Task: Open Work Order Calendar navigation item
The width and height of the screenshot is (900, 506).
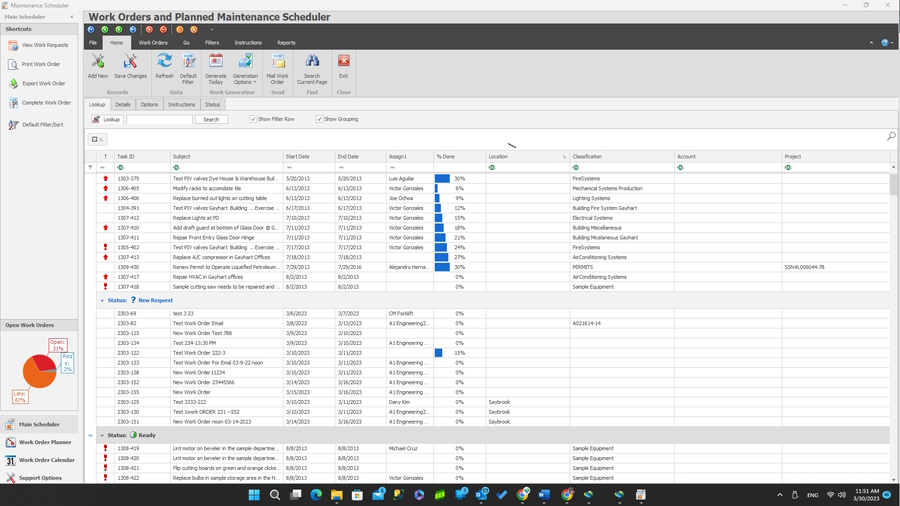Action: tap(39, 460)
